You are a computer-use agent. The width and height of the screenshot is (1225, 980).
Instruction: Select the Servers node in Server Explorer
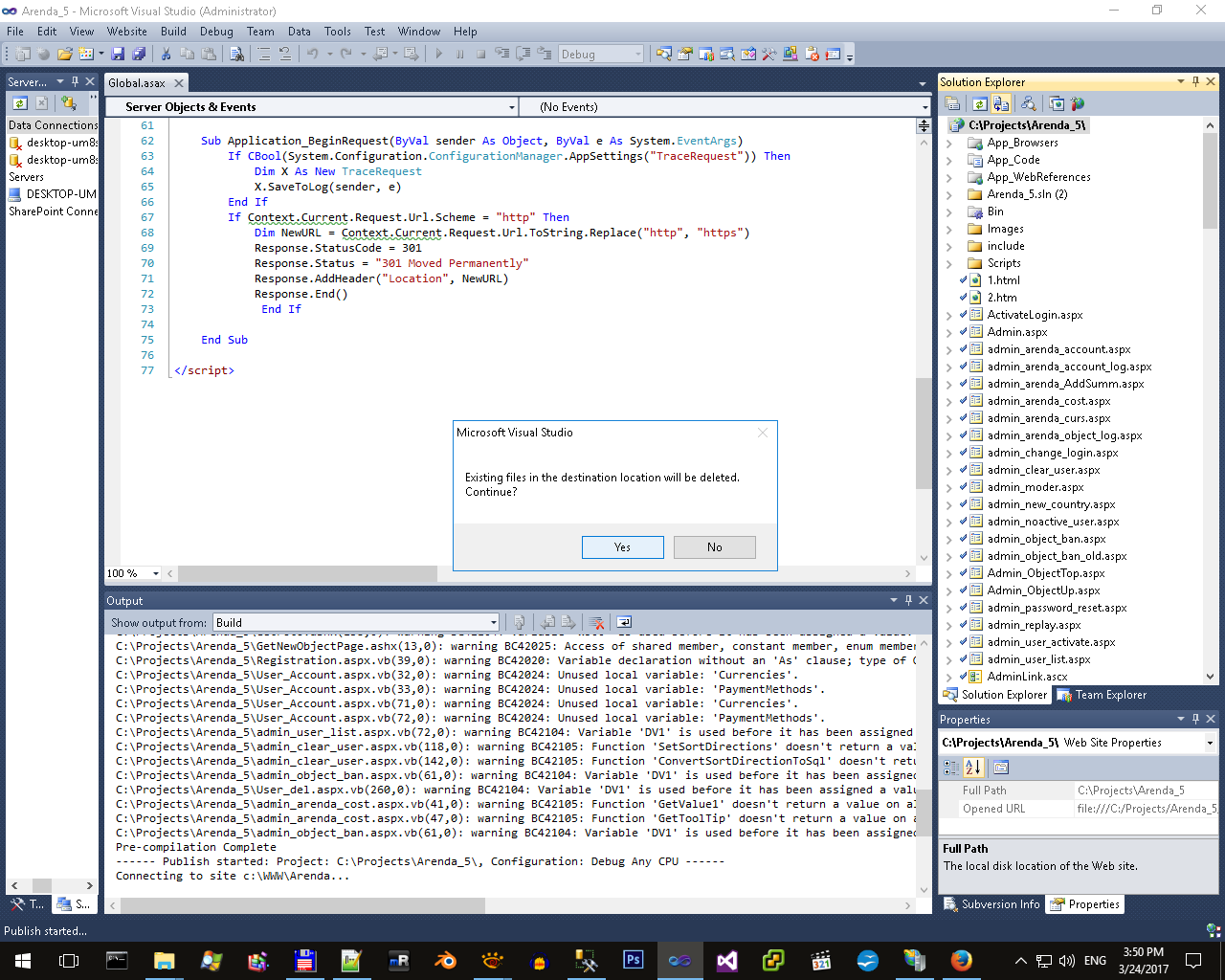tap(26, 177)
